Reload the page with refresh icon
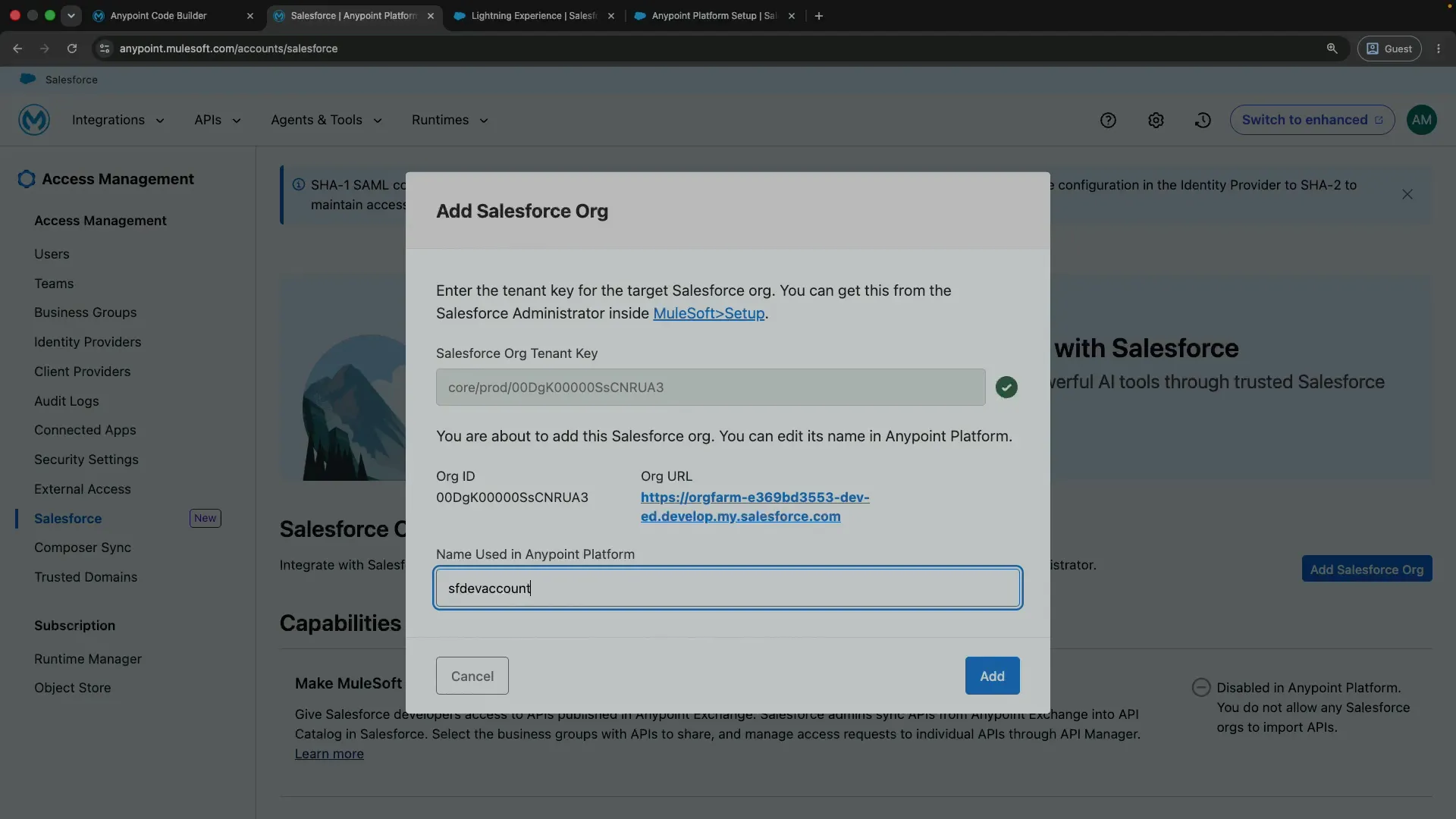1456x819 pixels. tap(72, 49)
